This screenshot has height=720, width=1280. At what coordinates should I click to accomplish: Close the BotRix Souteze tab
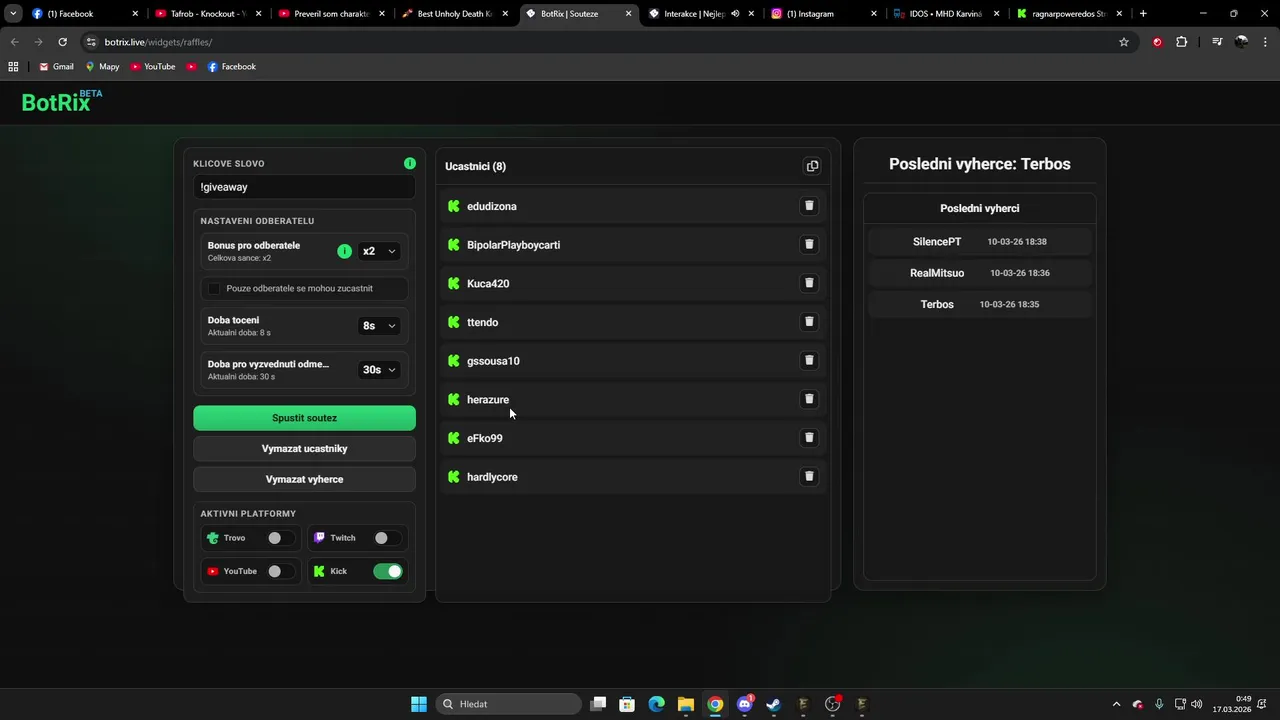pyautogui.click(x=628, y=14)
